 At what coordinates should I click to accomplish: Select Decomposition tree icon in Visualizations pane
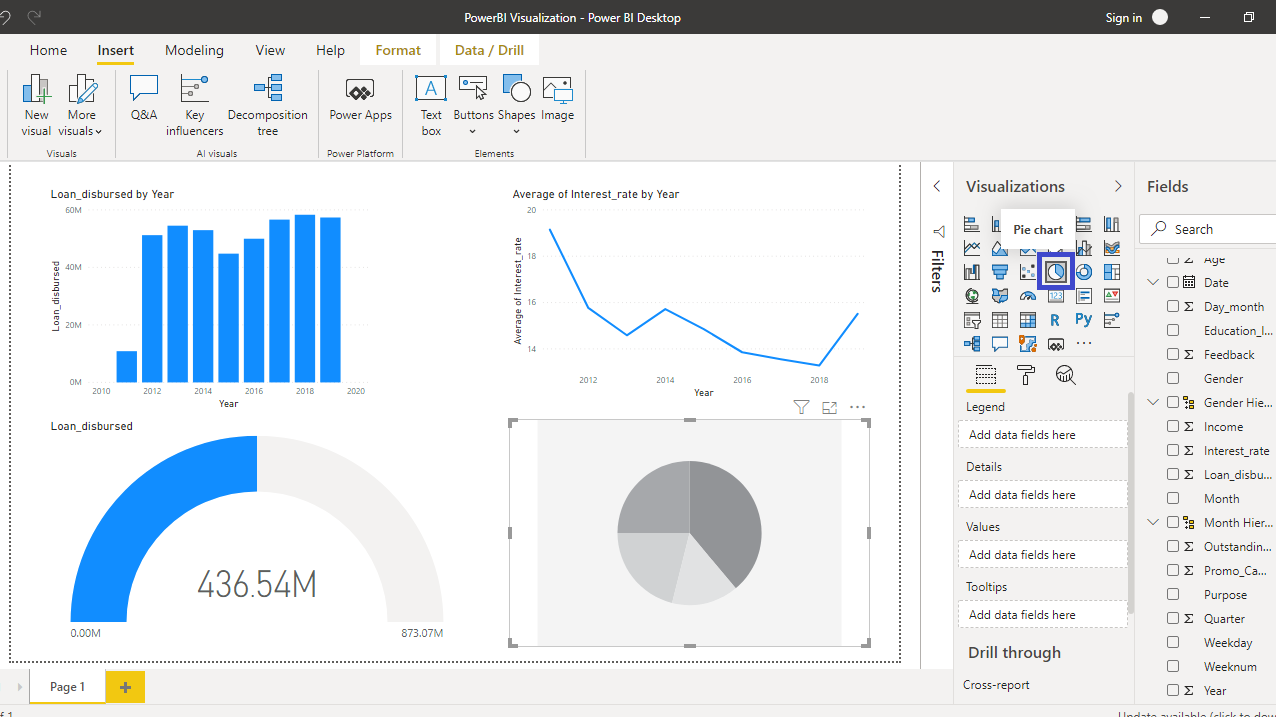pyautogui.click(x=972, y=344)
